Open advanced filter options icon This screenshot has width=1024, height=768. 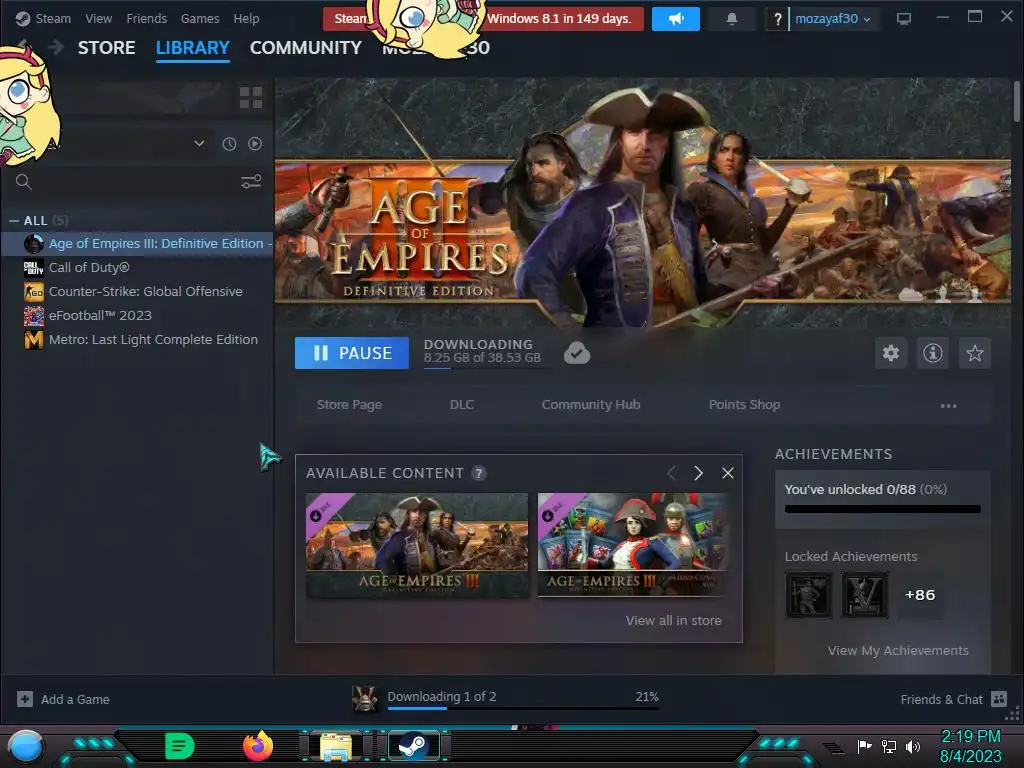point(251,182)
